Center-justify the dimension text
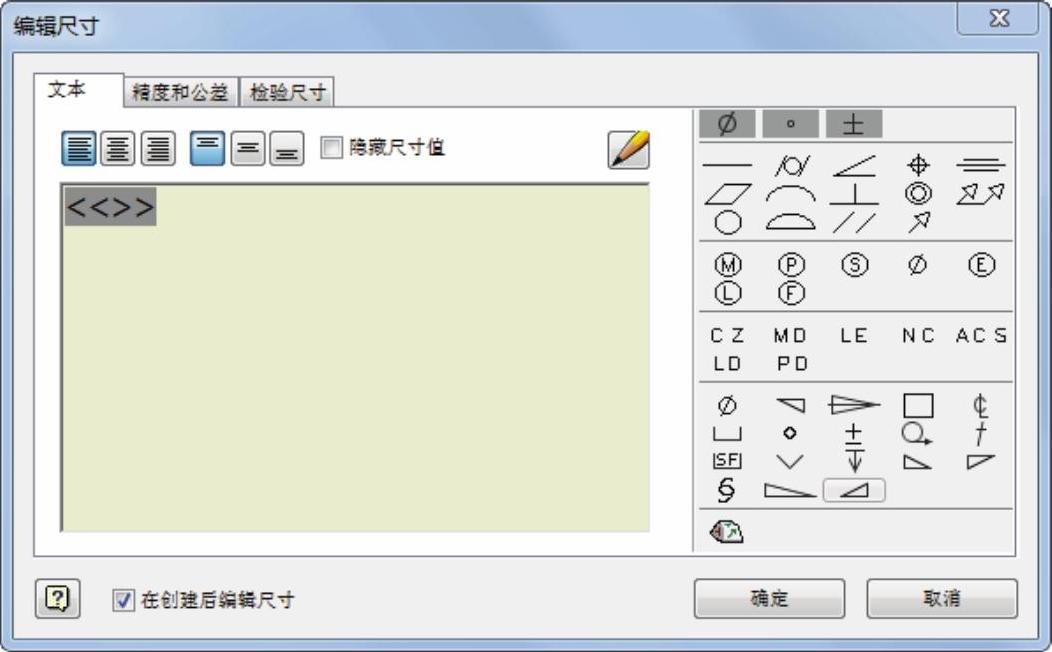Screen dimensions: 1052x652 point(117,150)
